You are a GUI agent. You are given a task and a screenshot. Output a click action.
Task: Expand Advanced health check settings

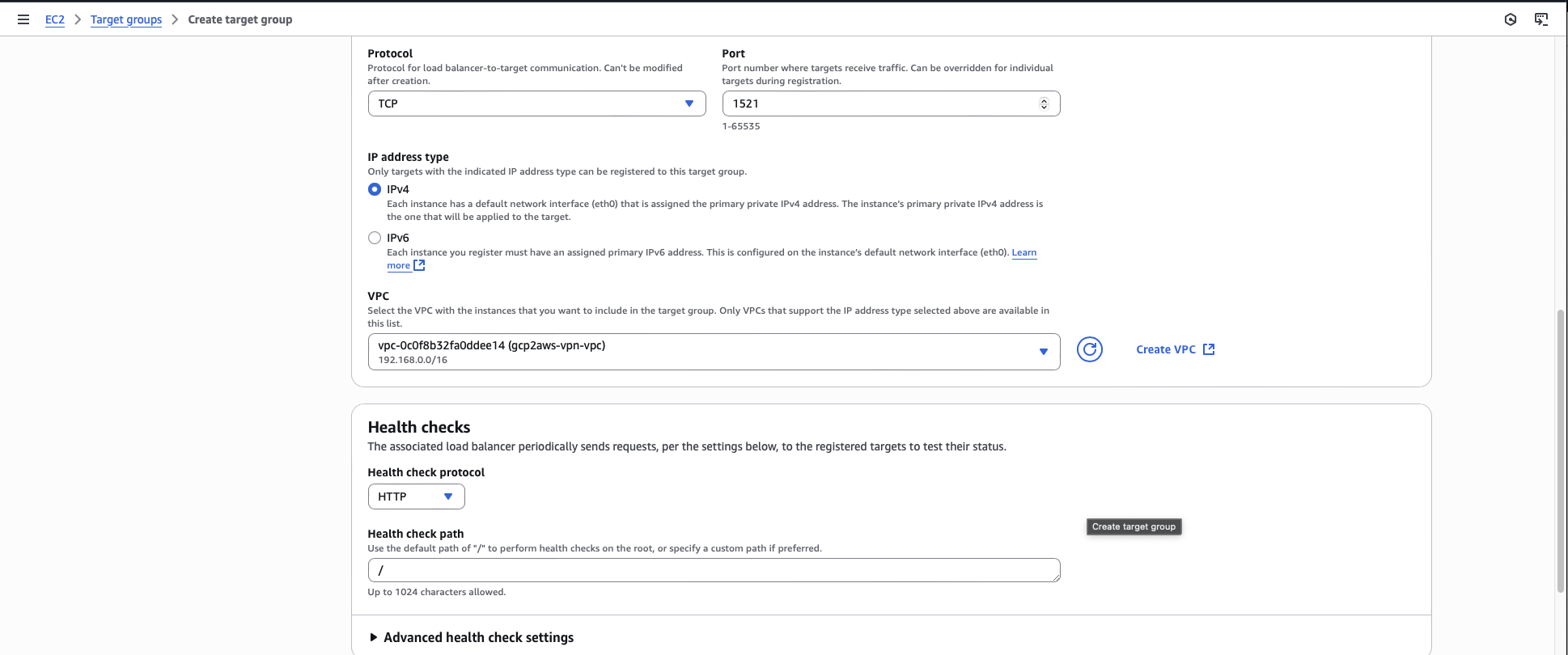pyautogui.click(x=477, y=637)
